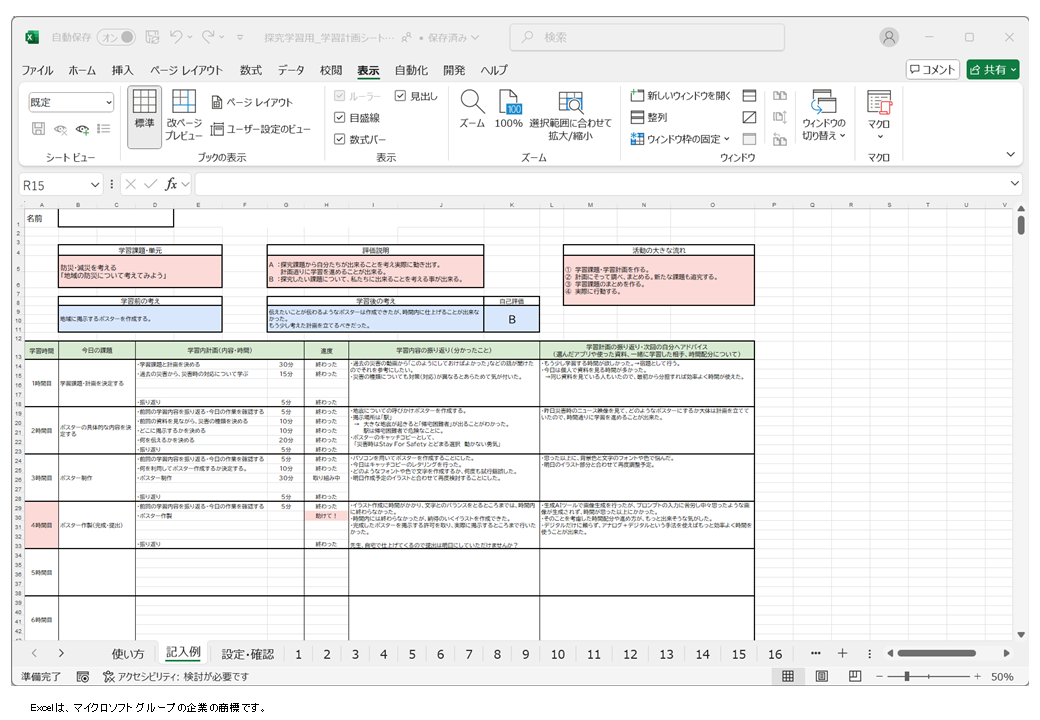The height and width of the screenshot is (720, 1040).
Task: Toggle the 数式バー formula bar checkbox
Action: (340, 139)
